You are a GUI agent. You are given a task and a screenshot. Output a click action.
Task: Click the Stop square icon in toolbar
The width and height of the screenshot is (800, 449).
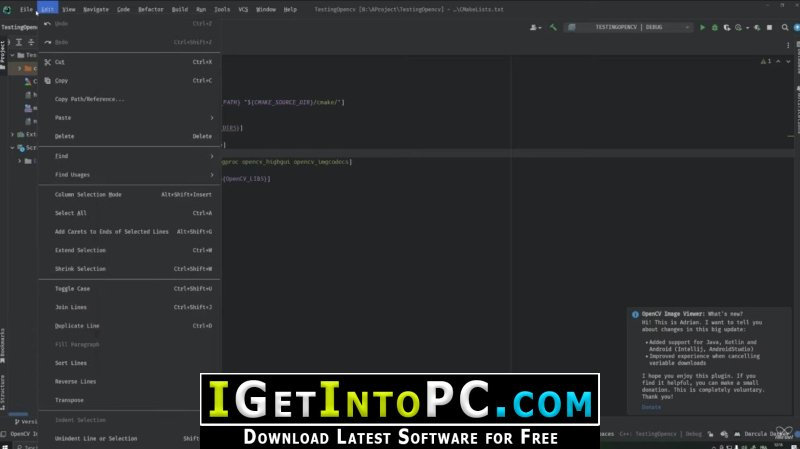[x=769, y=28]
